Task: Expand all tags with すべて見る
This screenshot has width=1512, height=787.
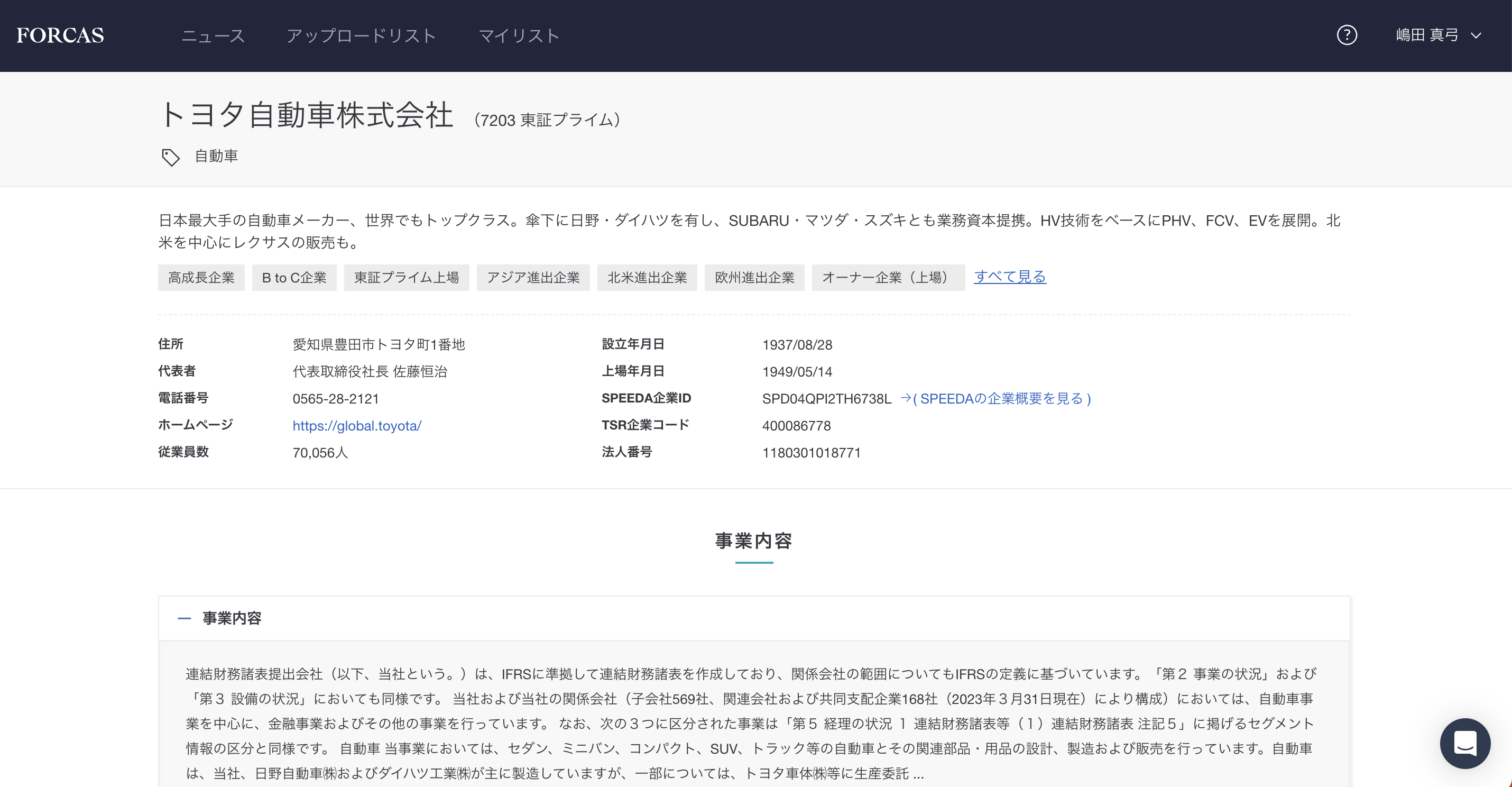Action: coord(1010,277)
